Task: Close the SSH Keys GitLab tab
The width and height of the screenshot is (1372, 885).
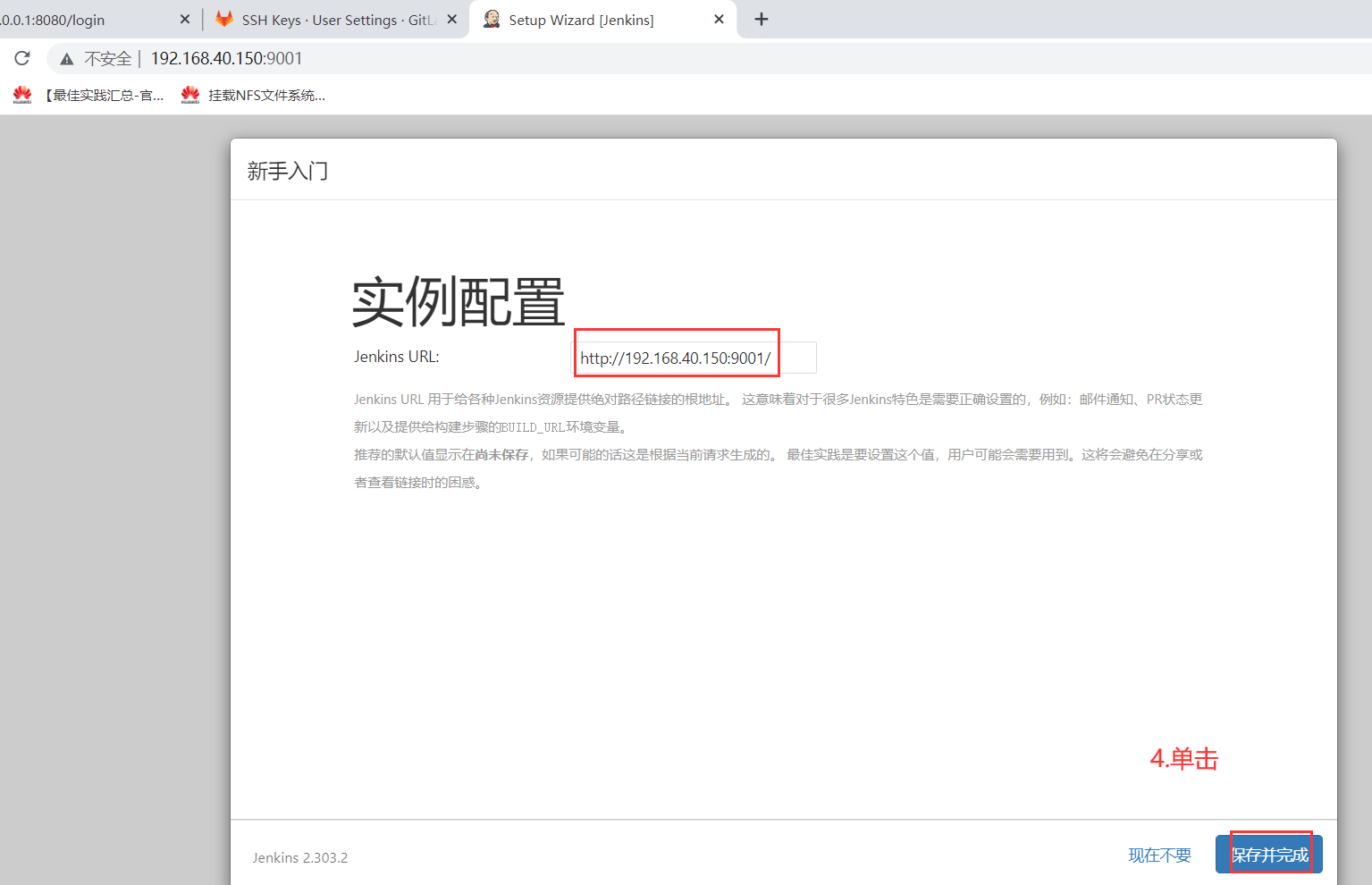Action: point(452,19)
